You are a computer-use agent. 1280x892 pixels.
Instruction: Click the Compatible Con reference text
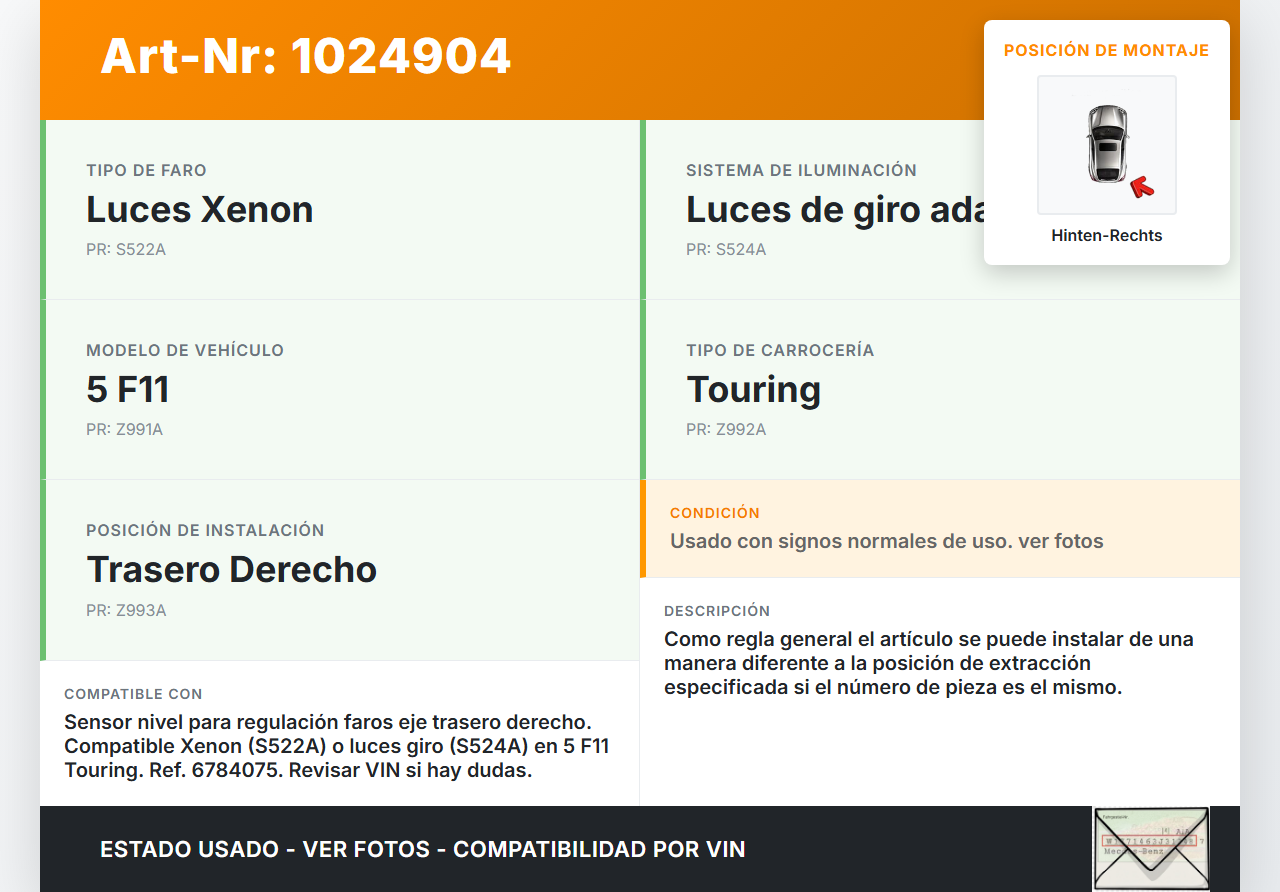click(337, 747)
